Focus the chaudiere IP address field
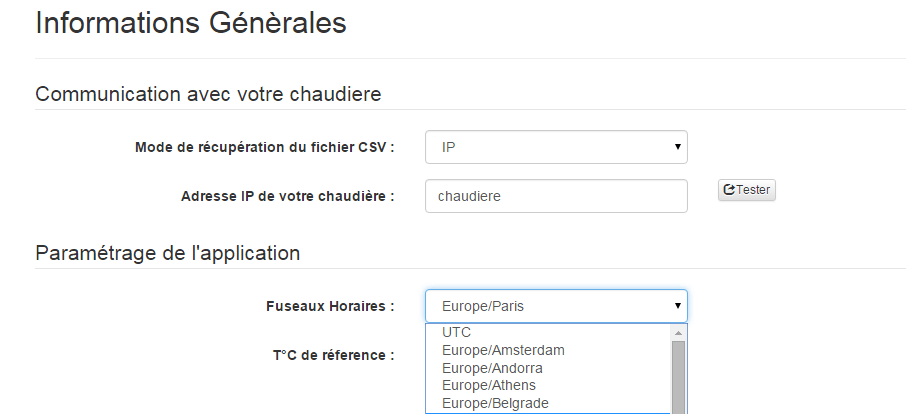The width and height of the screenshot is (906, 414). (556, 196)
